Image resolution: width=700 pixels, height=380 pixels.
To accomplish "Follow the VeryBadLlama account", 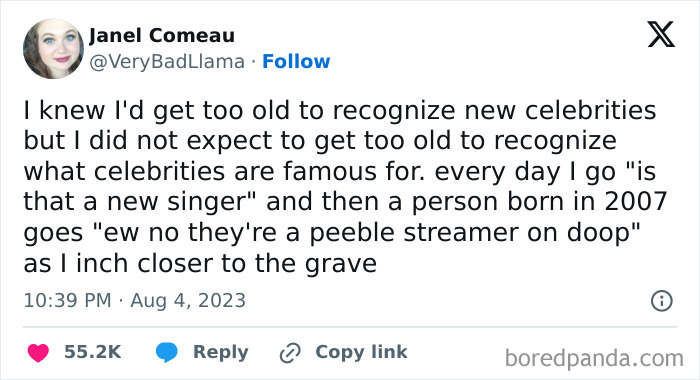I will pyautogui.click(x=296, y=61).
